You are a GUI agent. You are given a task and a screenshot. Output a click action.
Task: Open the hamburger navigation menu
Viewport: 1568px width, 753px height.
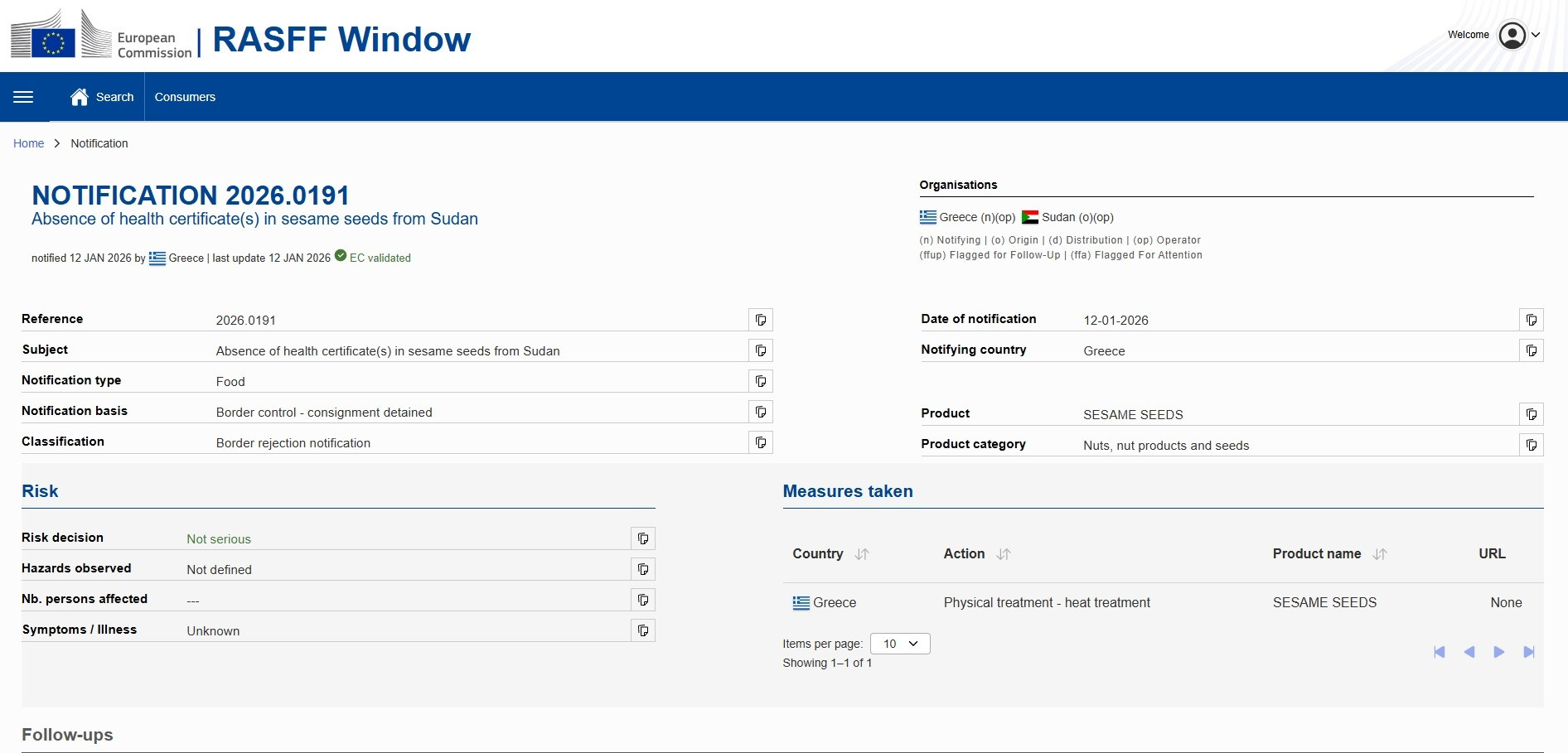(x=23, y=97)
